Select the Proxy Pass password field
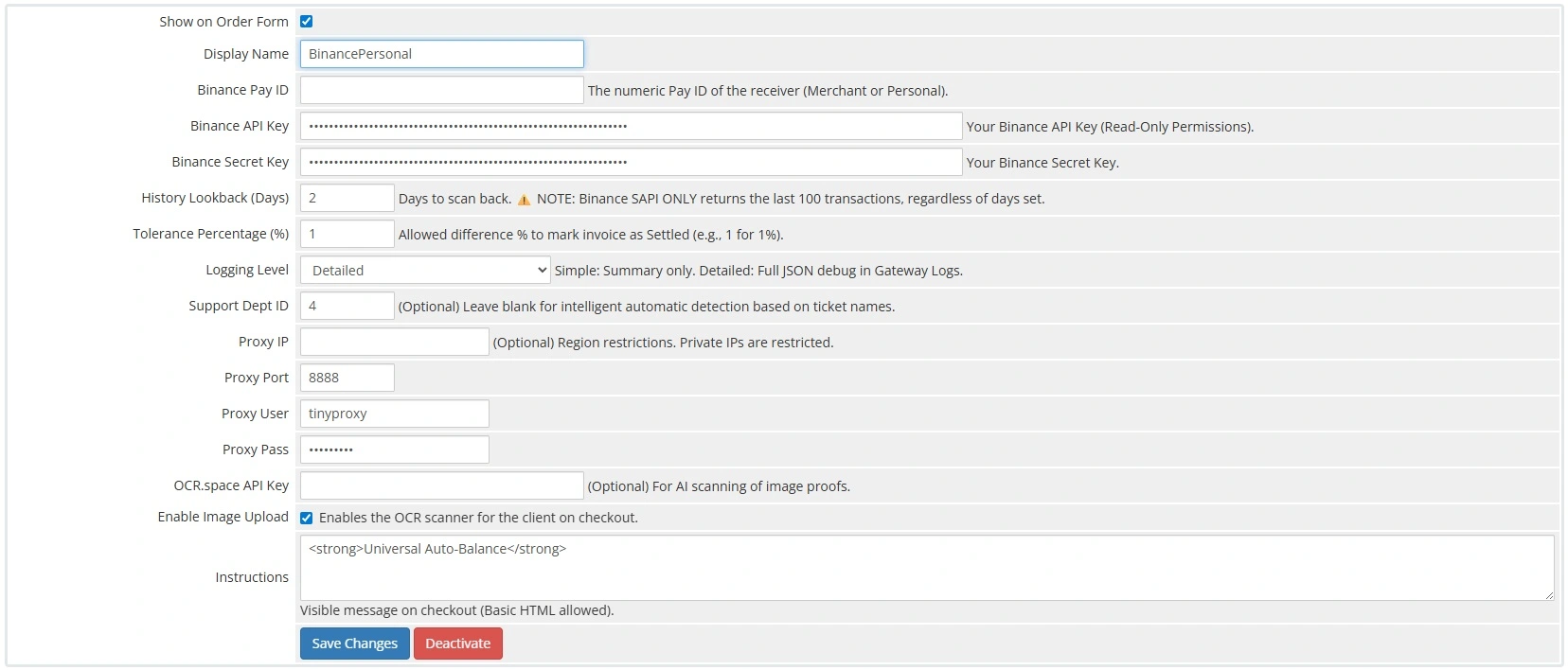1568x670 pixels. tap(393, 450)
